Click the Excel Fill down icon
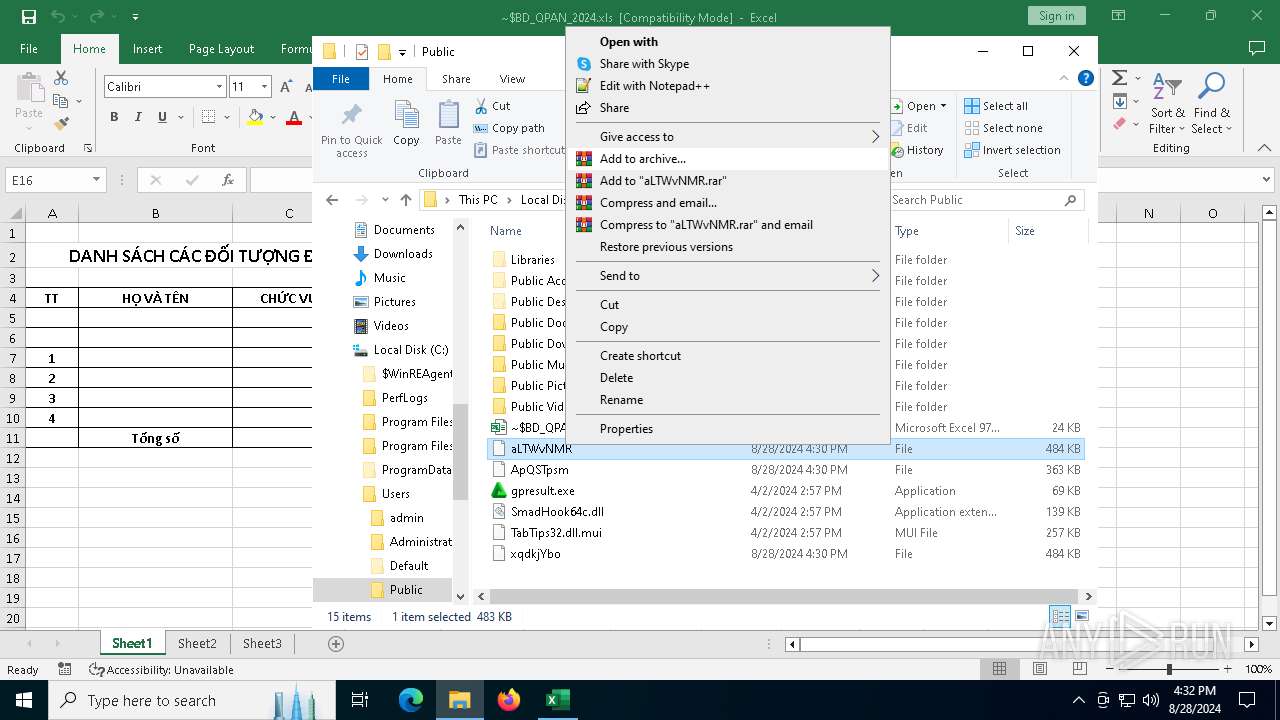This screenshot has width=1280, height=720. [1120, 101]
